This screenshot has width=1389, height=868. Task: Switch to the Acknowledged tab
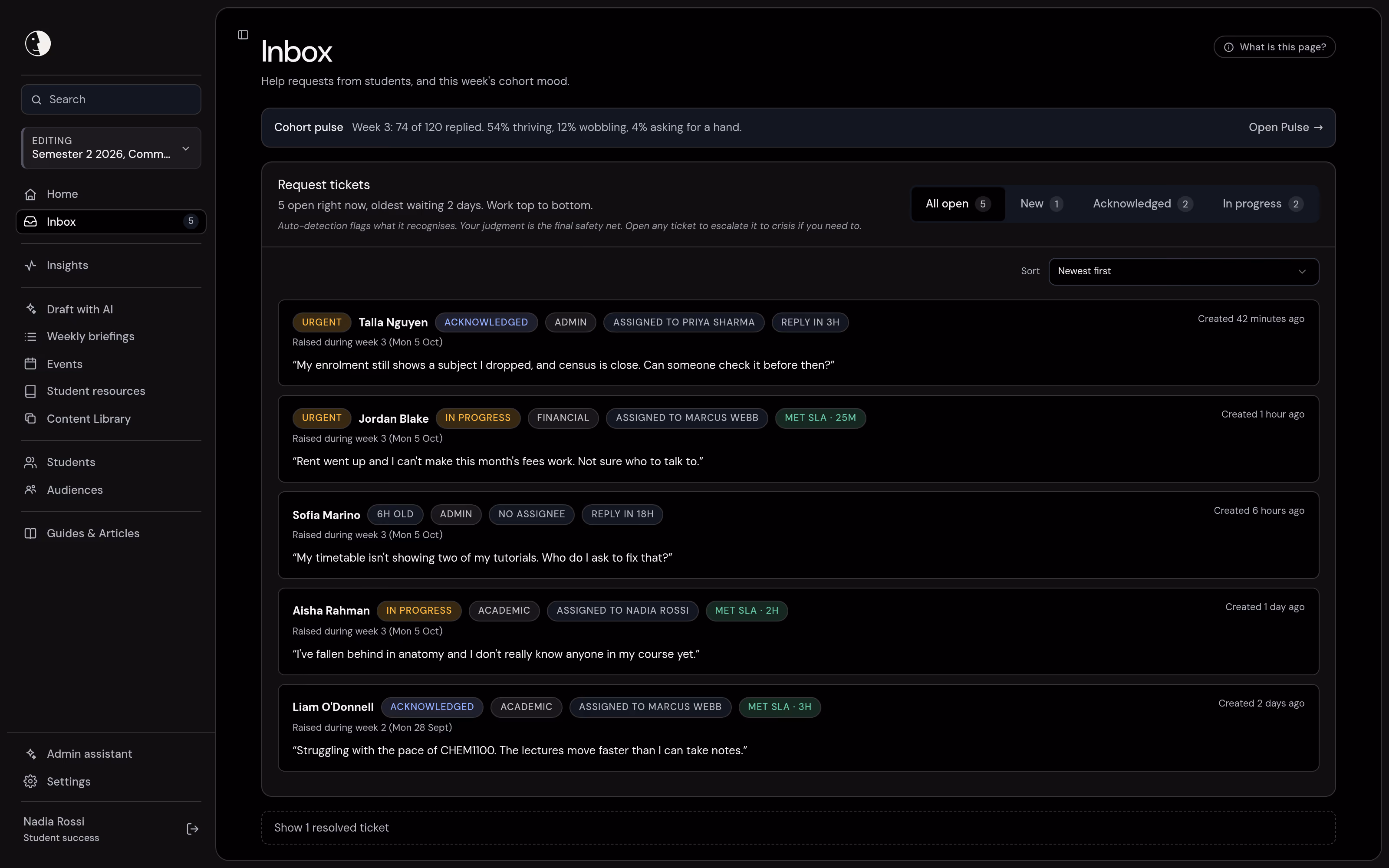1142,204
